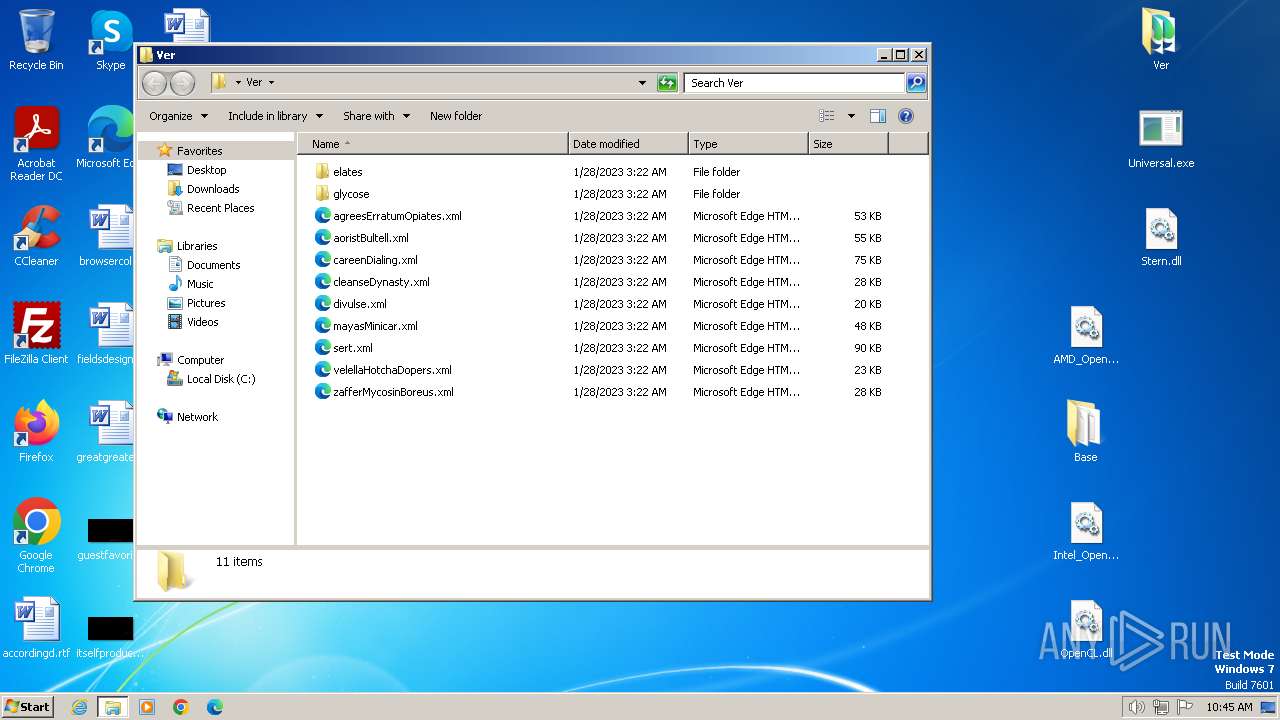Open the Share with dropdown
The image size is (1280, 720).
point(376,116)
